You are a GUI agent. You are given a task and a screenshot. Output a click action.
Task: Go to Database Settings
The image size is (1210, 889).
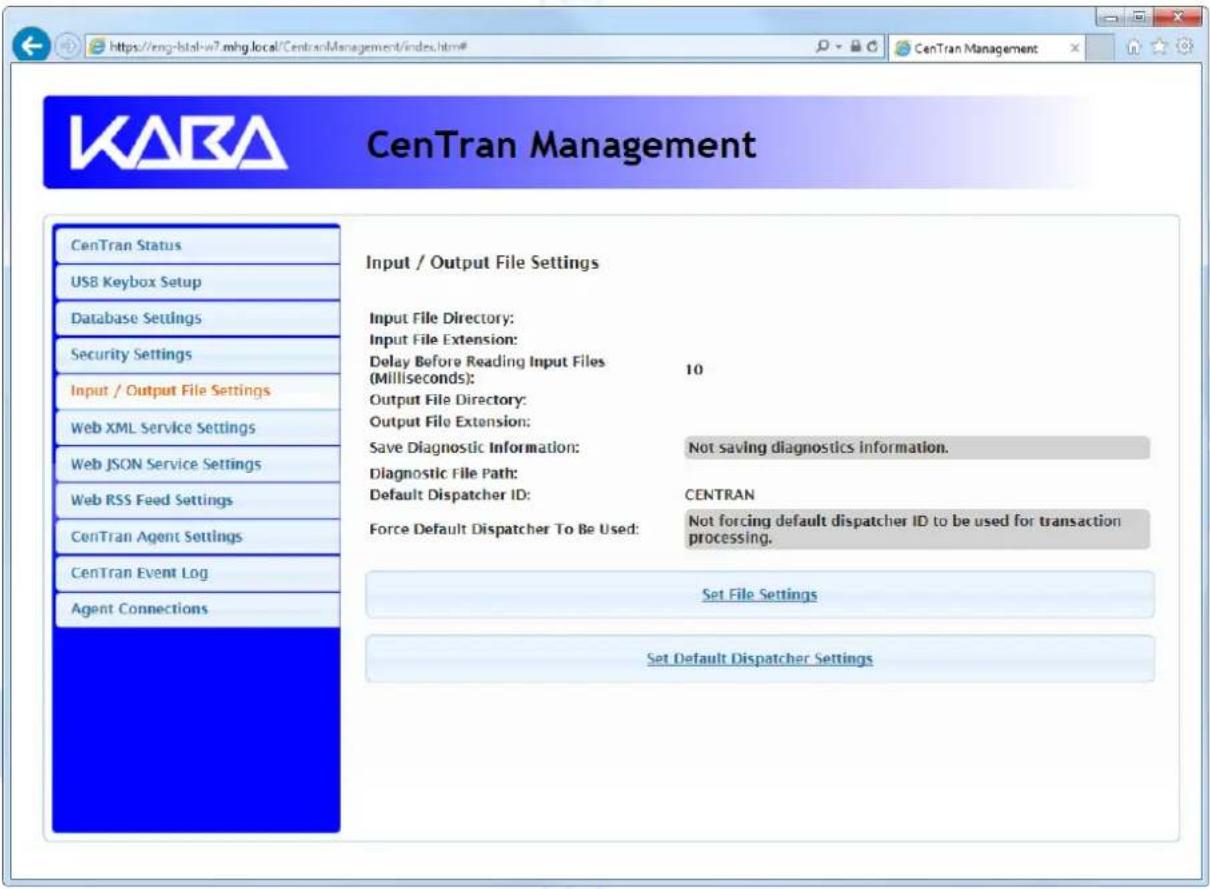[x=197, y=318]
